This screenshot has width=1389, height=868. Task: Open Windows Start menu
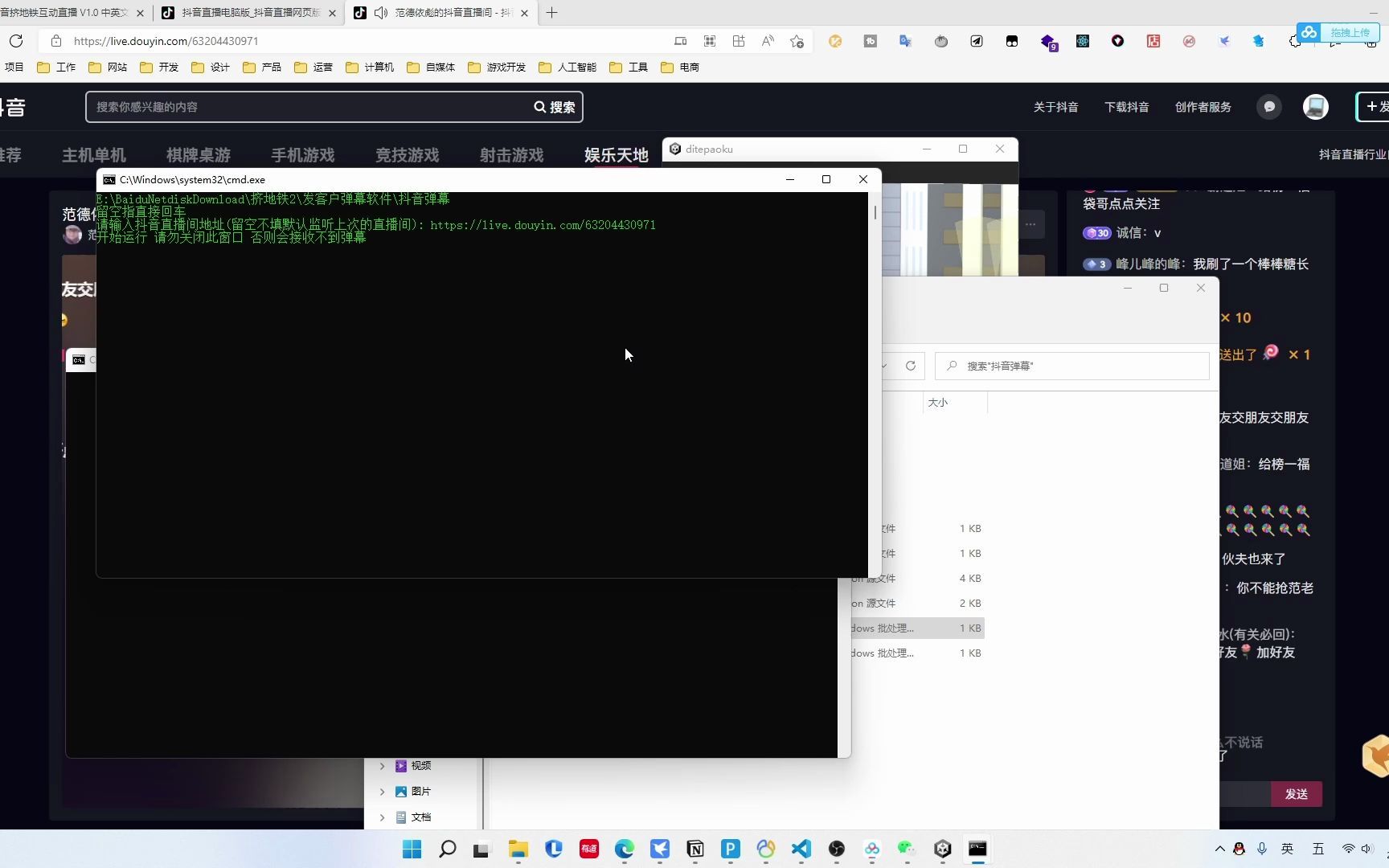click(412, 849)
